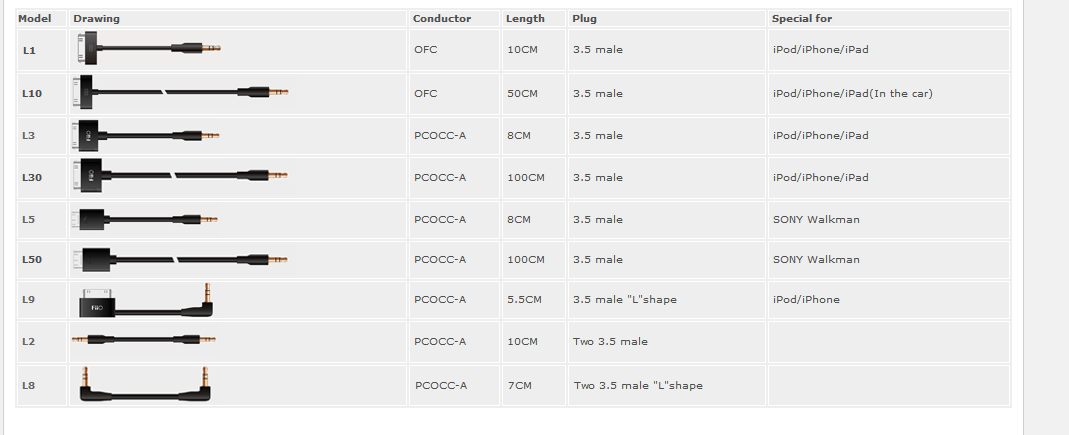Select the 5.5CM length cell
Screen dimensions: 1069x435
coord(534,299)
